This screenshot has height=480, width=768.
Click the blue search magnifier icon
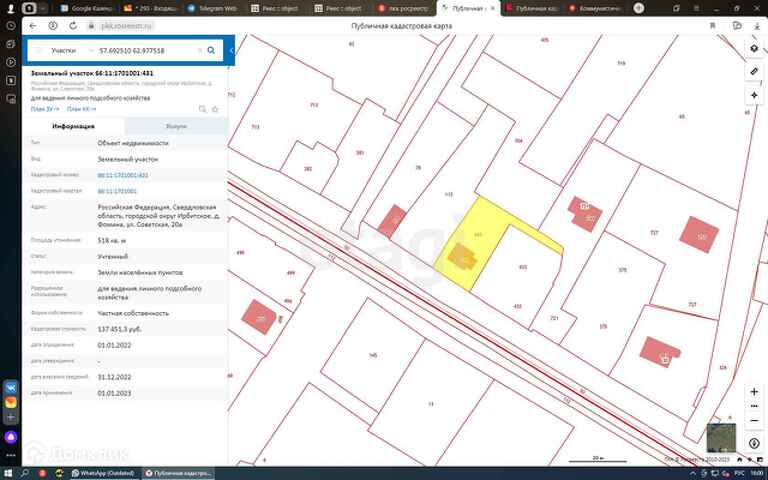[213, 50]
